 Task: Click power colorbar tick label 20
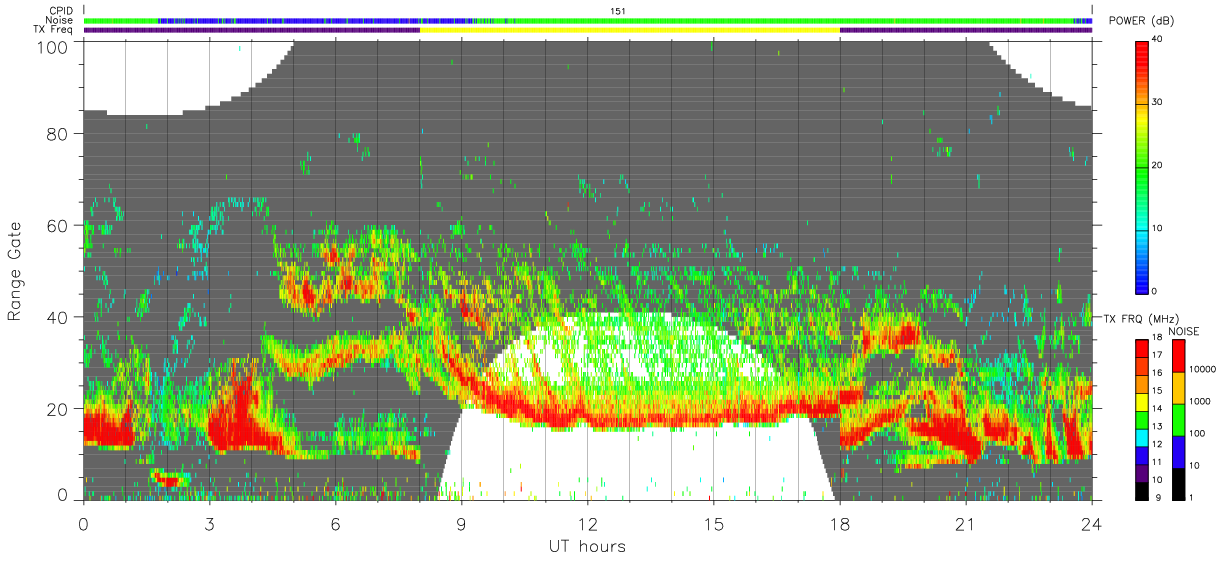(1158, 166)
